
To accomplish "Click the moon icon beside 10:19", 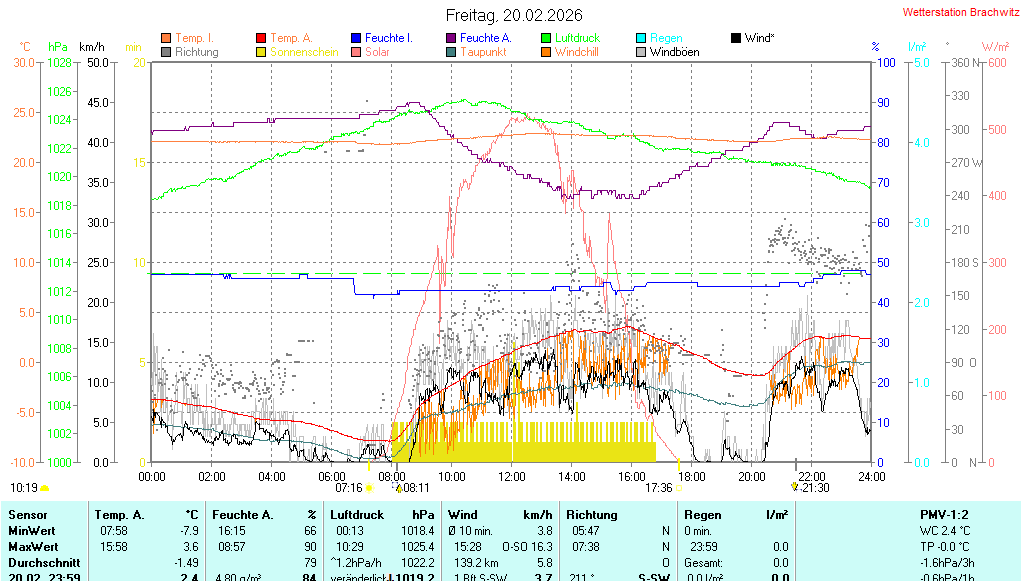I will (x=45, y=488).
